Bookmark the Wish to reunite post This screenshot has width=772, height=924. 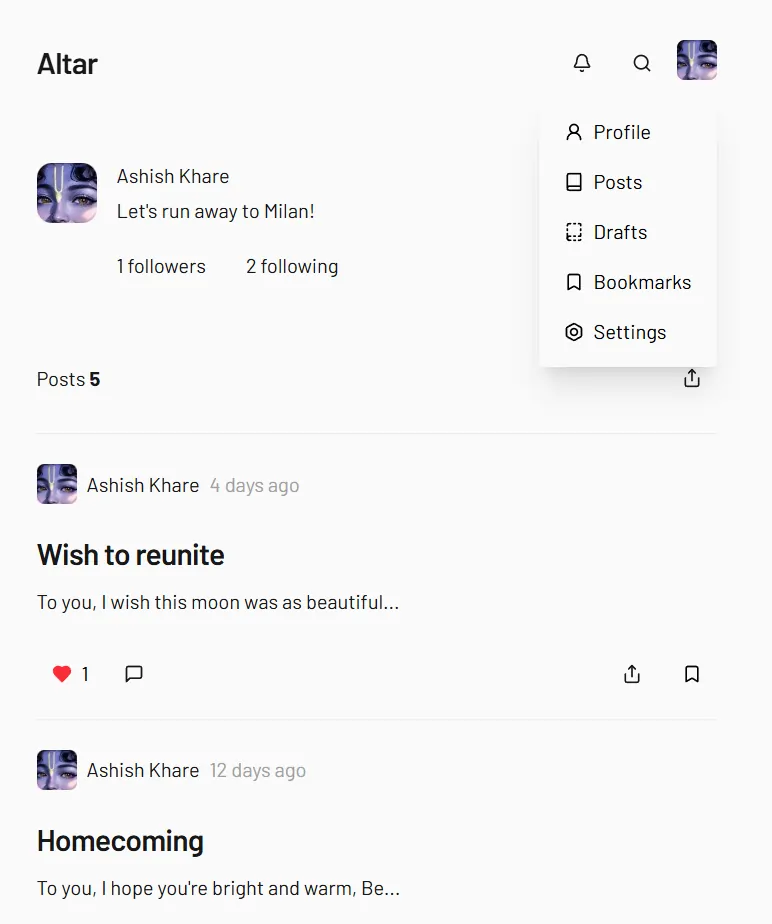point(692,674)
